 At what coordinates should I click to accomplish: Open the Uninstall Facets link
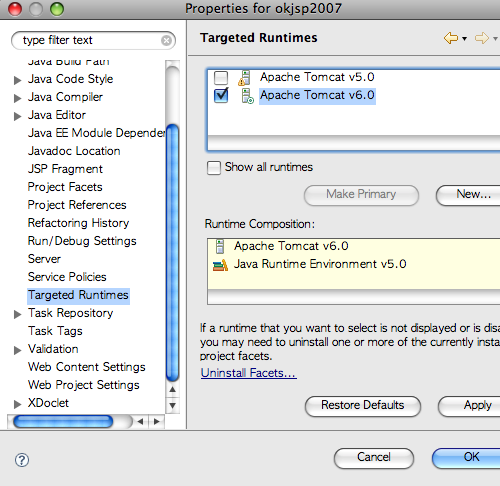249,373
